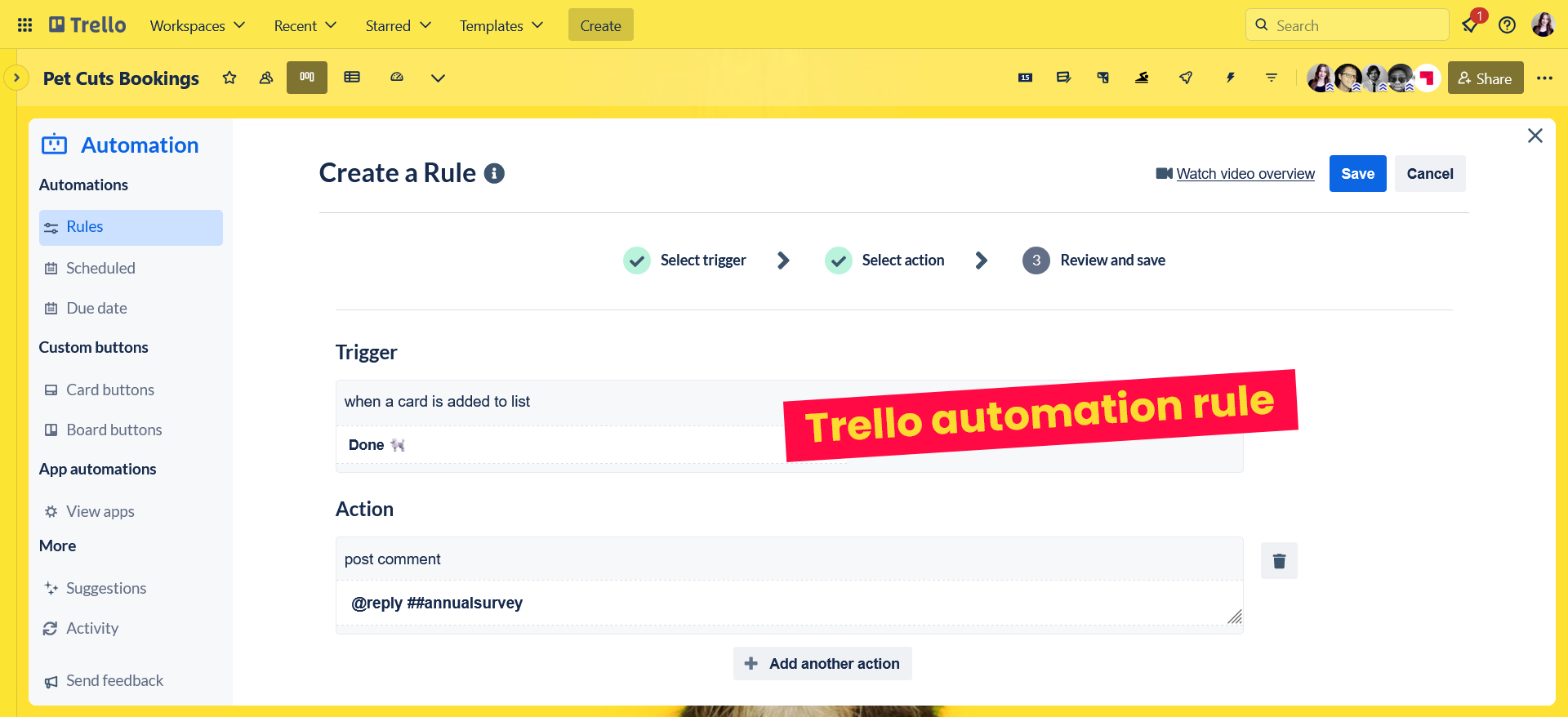Click the first member avatar, long-haired woman

click(1320, 78)
